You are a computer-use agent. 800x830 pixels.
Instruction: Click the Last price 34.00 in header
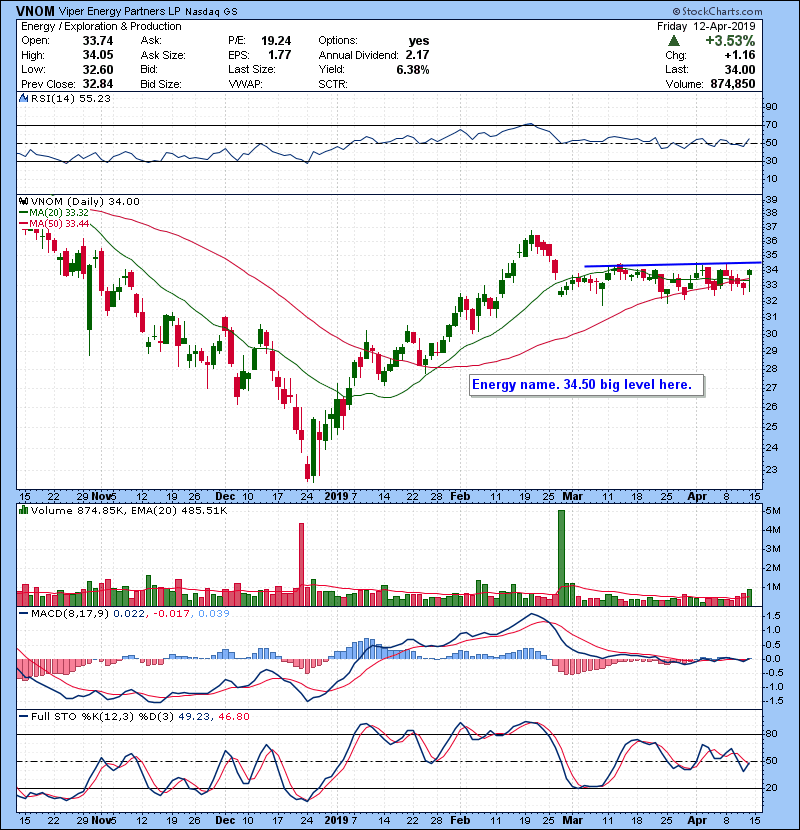click(740, 69)
